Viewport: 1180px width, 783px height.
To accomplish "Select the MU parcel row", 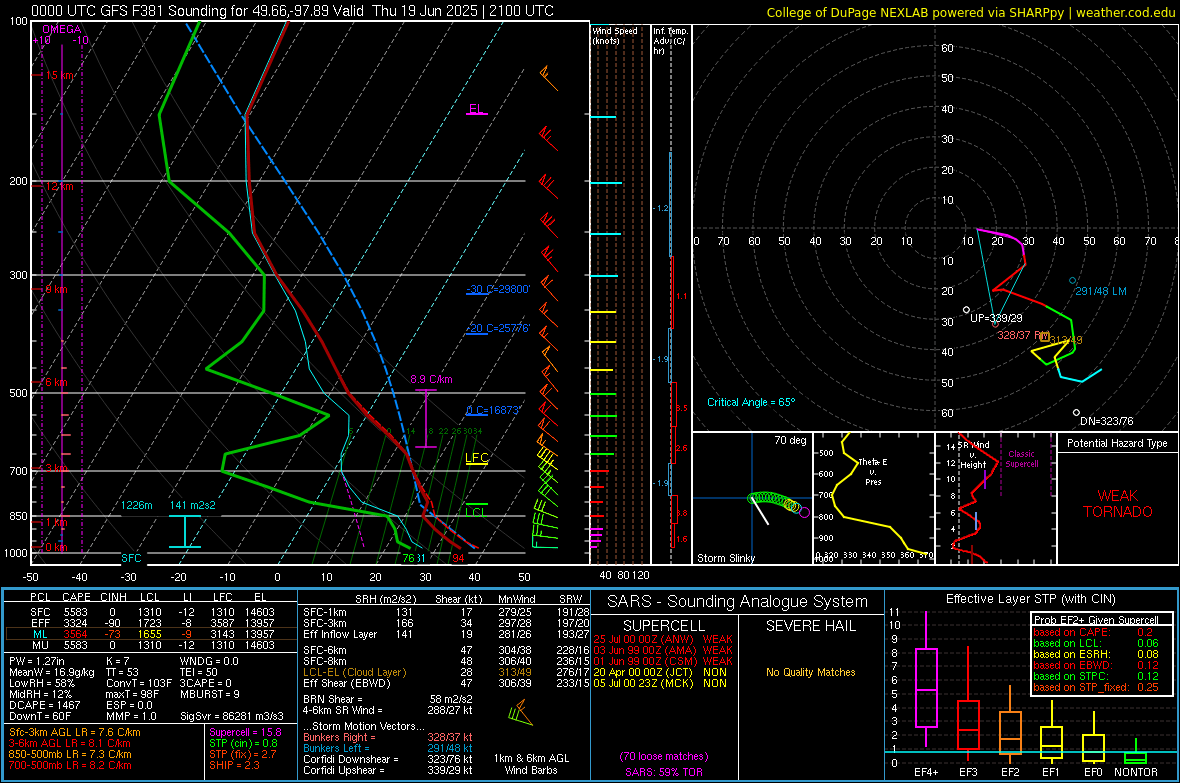I will click(151, 645).
